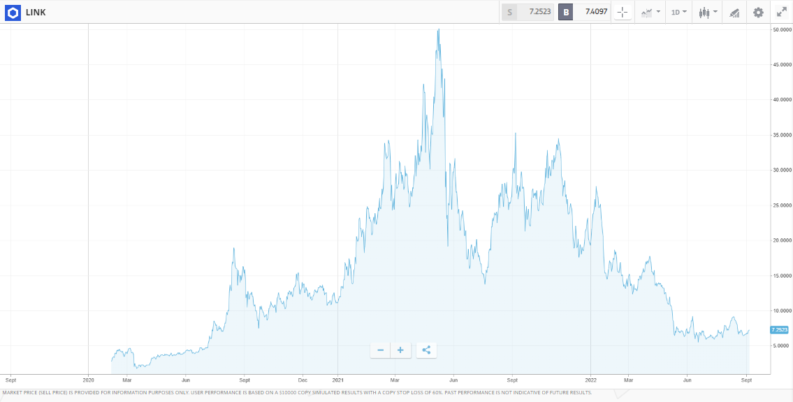Zoom in chart with plus button
Screen dimensions: 793x402
[401, 350]
